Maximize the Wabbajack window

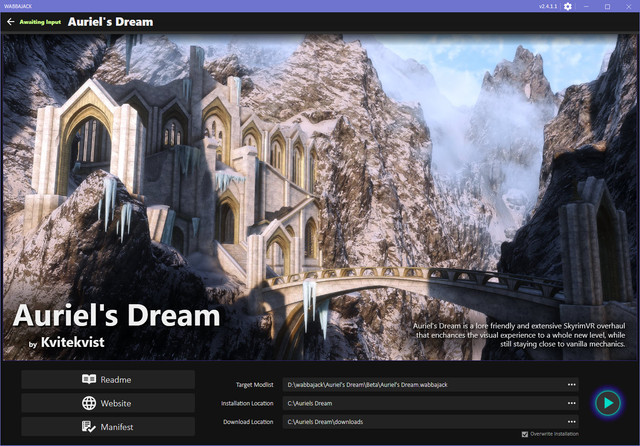tap(607, 7)
